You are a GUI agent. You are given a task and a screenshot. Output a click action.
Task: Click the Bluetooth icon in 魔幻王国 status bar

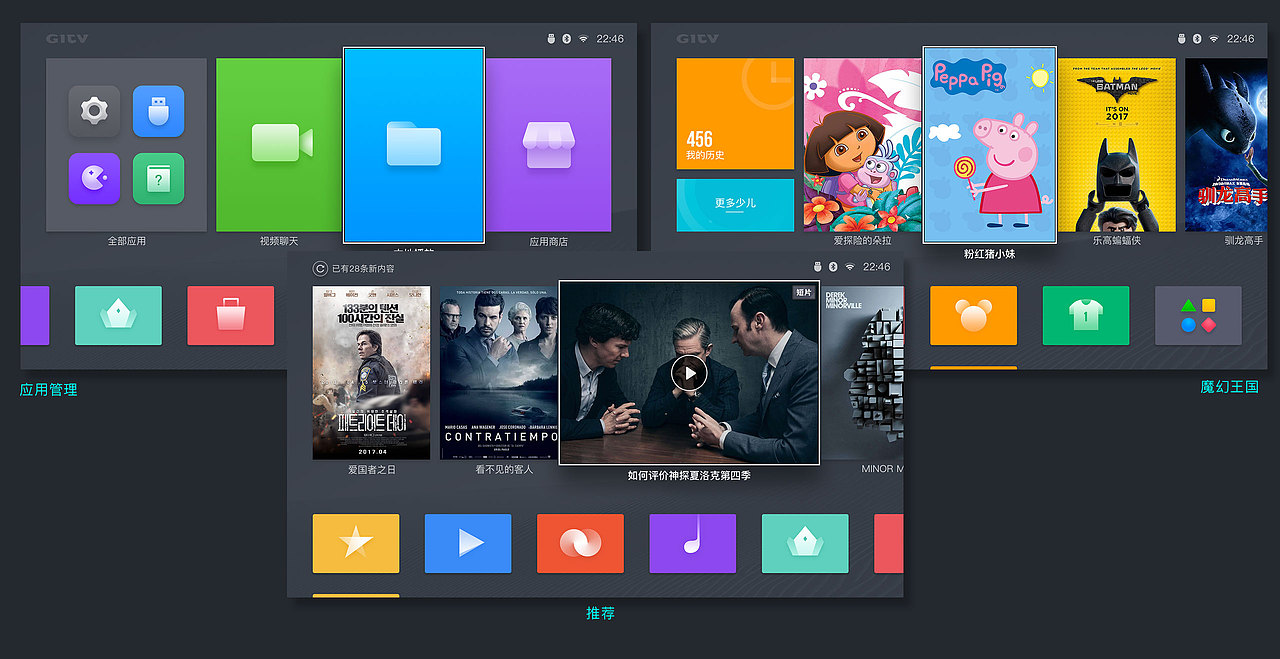point(1196,39)
